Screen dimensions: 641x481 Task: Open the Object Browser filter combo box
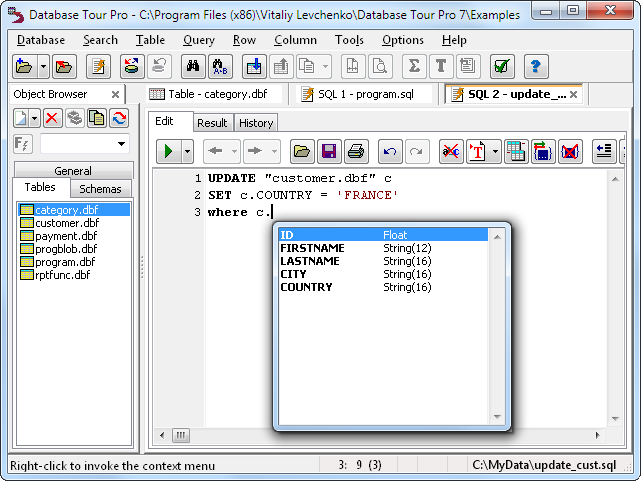pyautogui.click(x=85, y=144)
